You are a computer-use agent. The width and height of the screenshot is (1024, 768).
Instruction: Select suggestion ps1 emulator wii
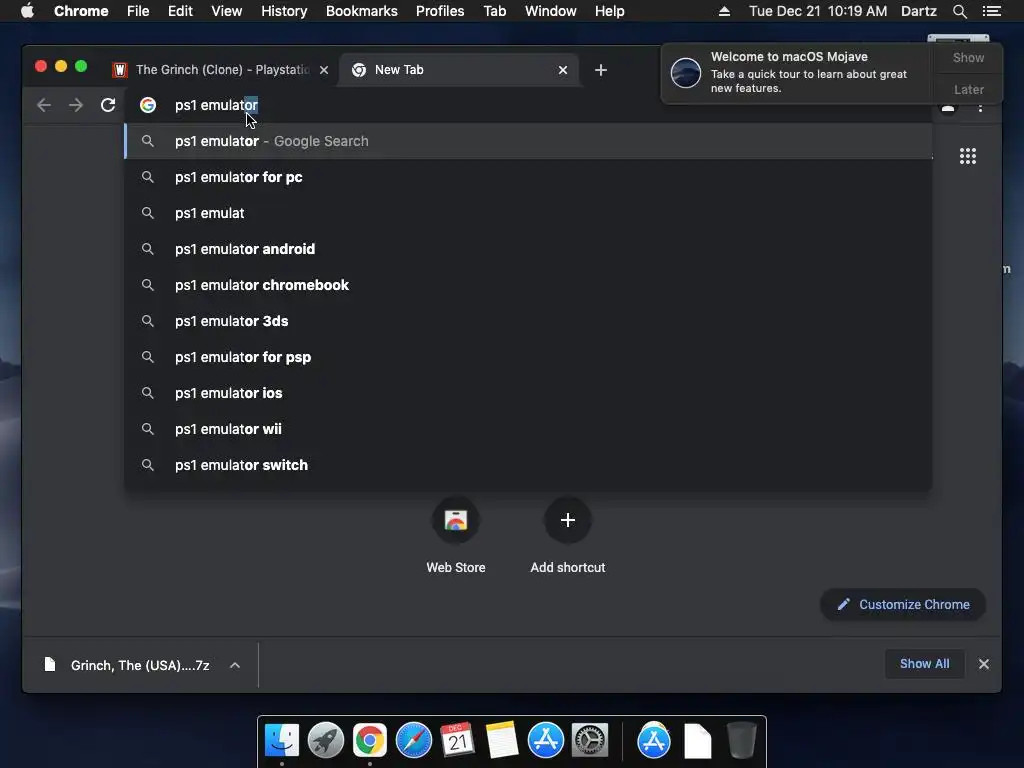pos(528,428)
